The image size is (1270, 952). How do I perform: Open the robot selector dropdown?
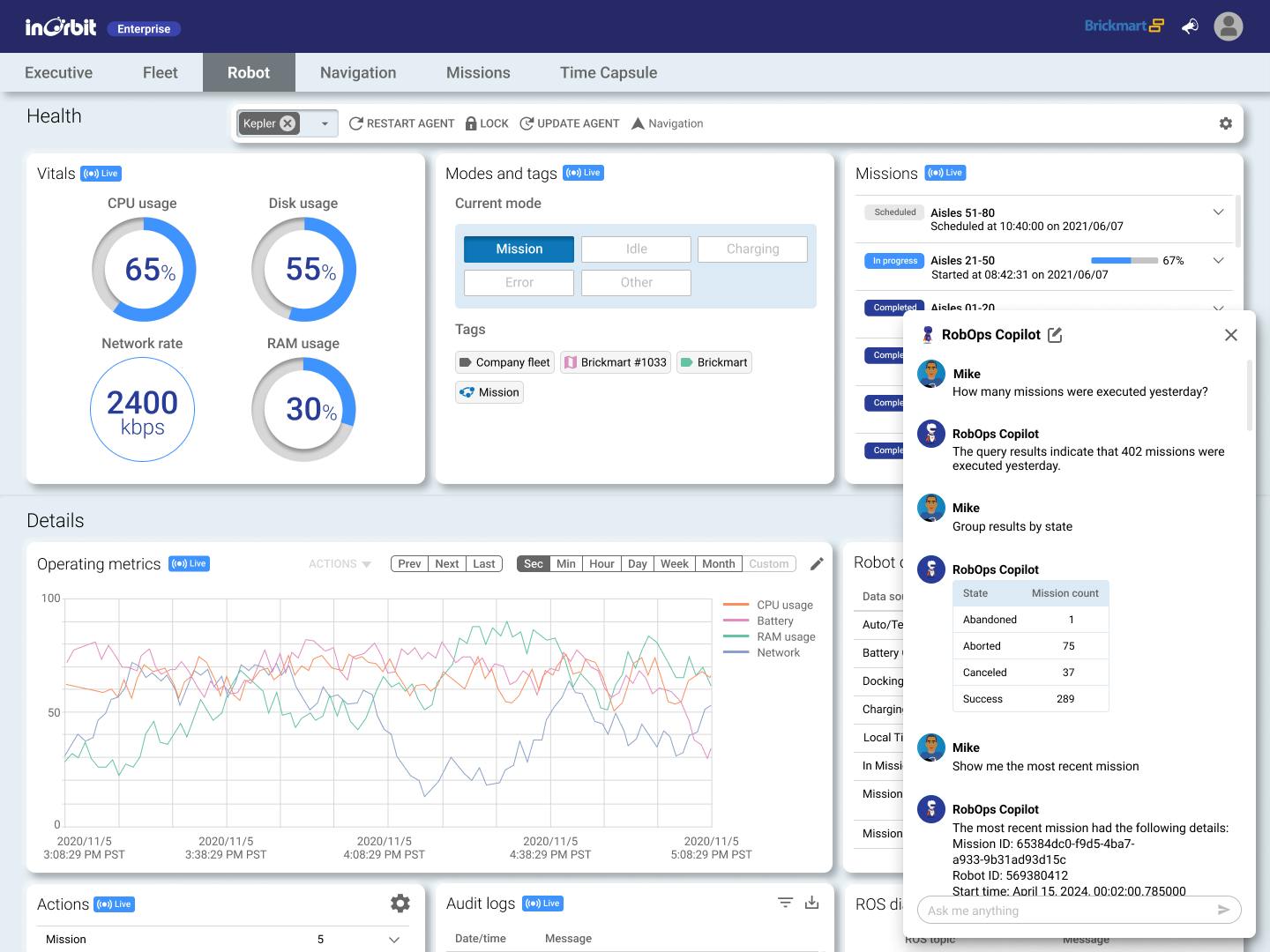pyautogui.click(x=325, y=123)
